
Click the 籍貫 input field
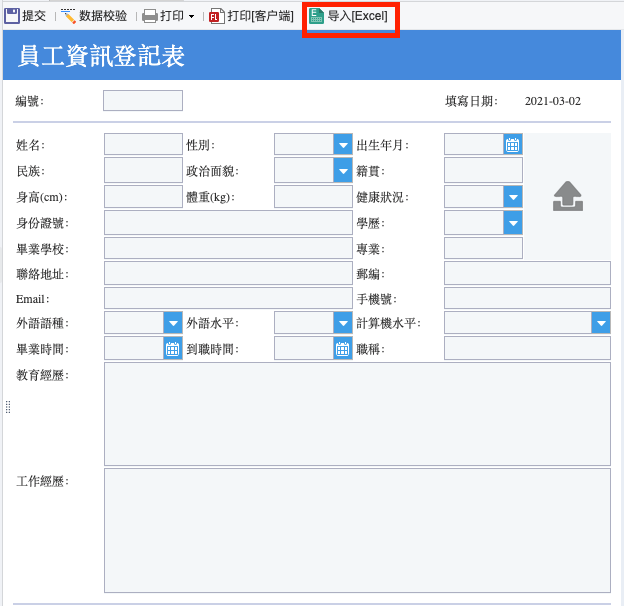[483, 171]
